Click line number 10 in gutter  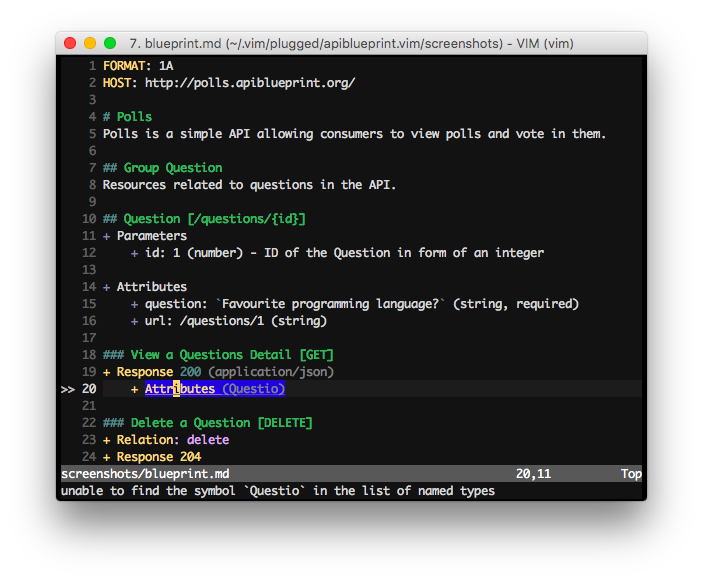click(89, 219)
